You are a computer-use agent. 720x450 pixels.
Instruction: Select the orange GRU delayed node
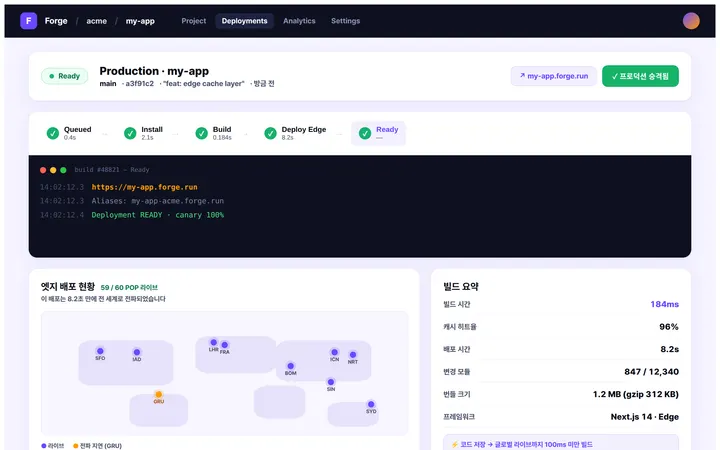click(x=158, y=394)
